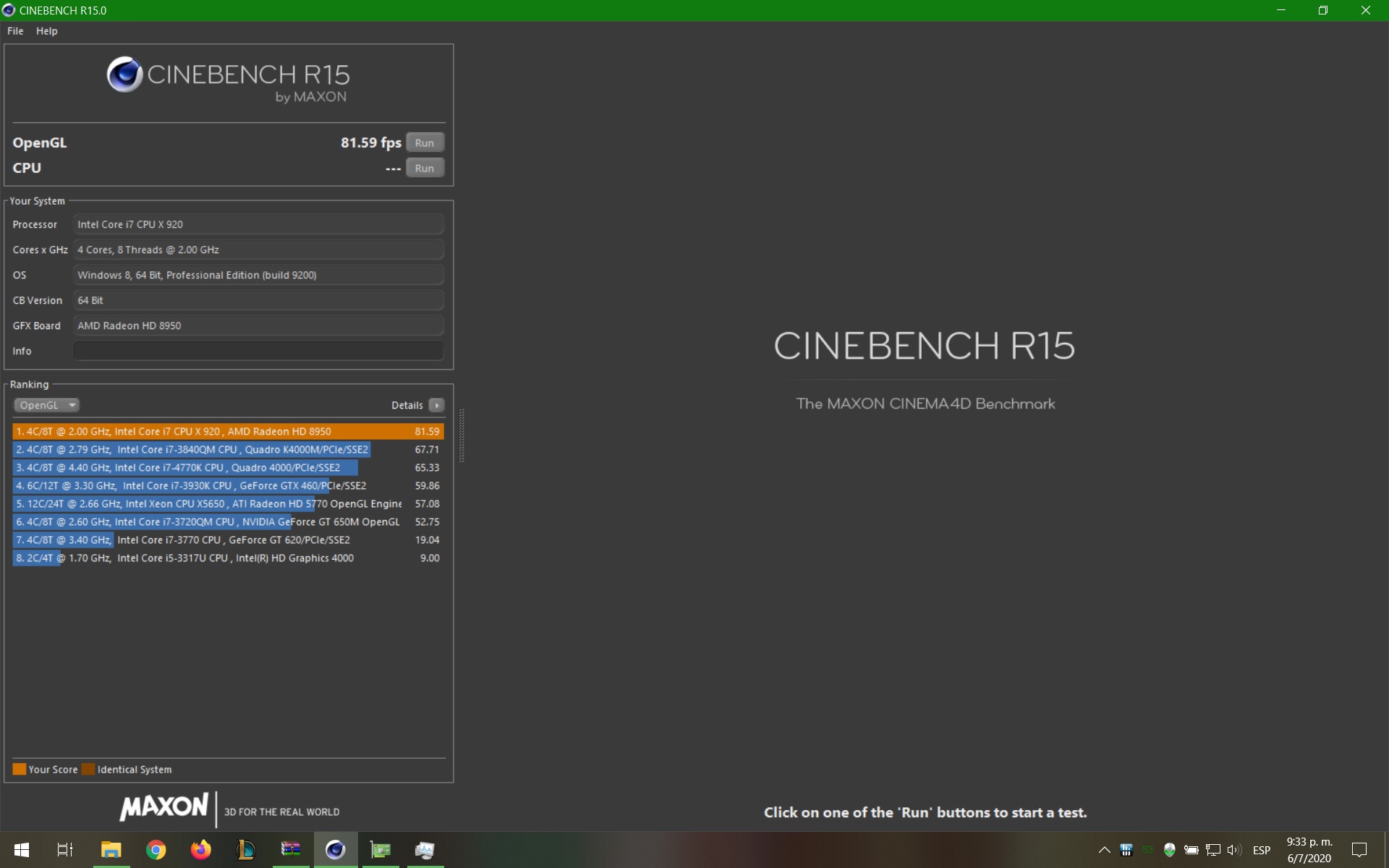Click the OS field
This screenshot has width=1389, height=868.
click(258, 275)
